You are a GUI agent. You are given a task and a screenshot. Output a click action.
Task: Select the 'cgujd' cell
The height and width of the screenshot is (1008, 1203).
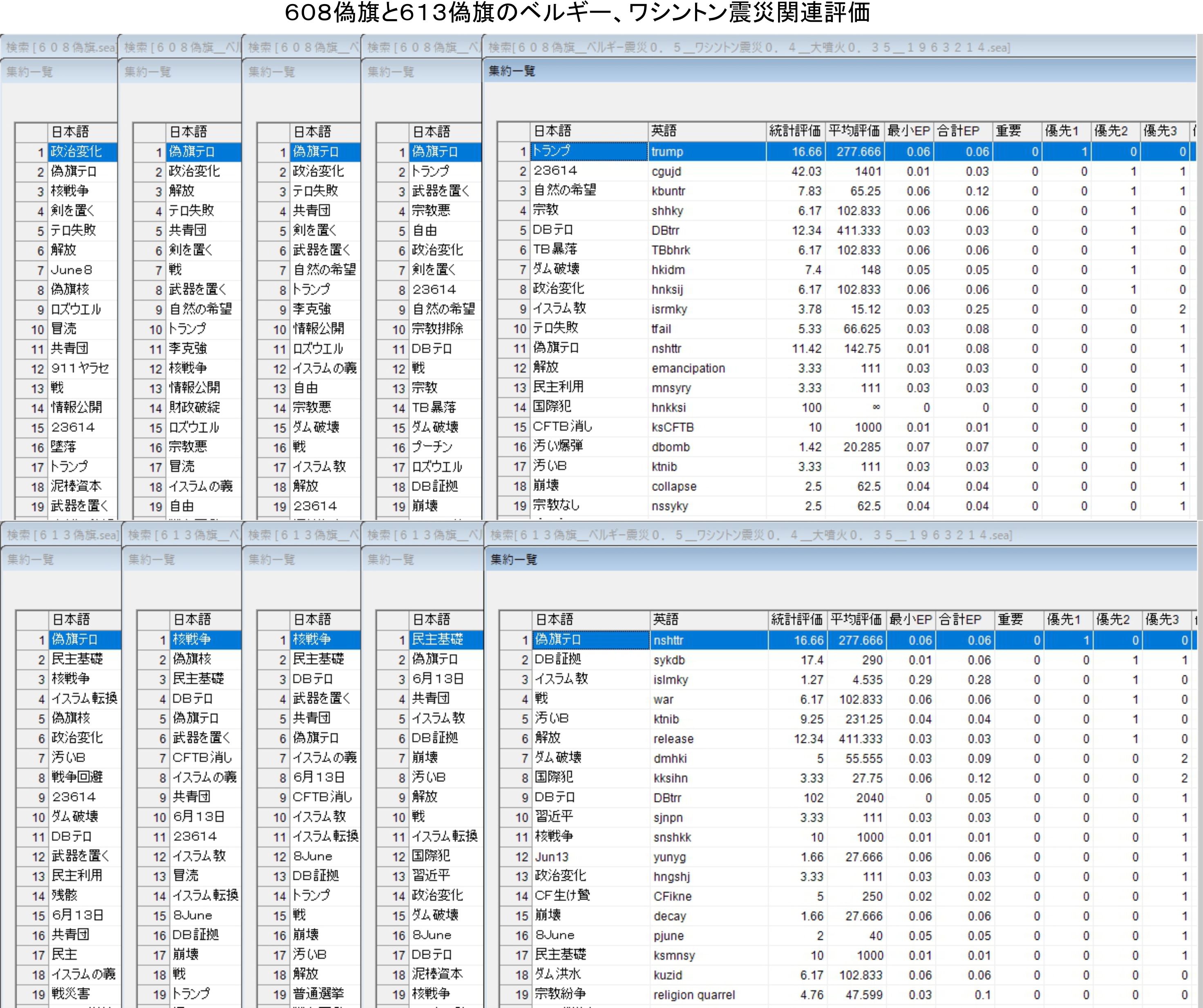click(707, 171)
